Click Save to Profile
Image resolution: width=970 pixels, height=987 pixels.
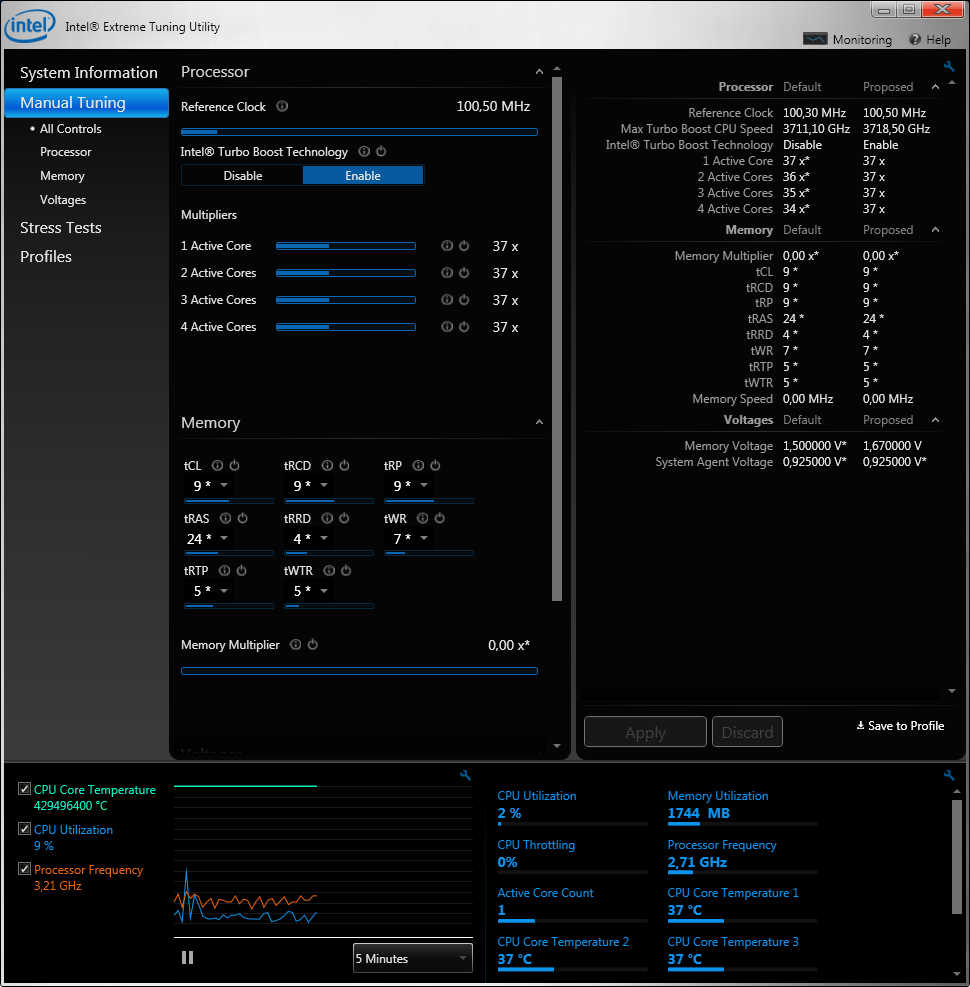point(900,726)
